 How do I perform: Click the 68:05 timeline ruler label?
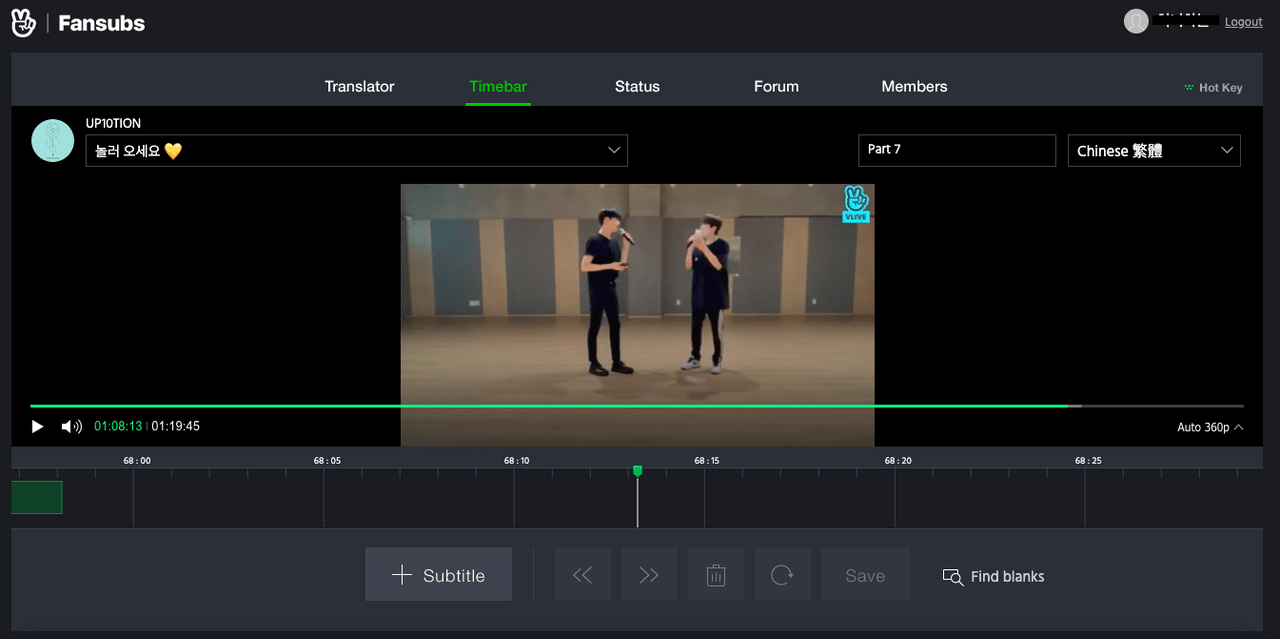point(327,461)
